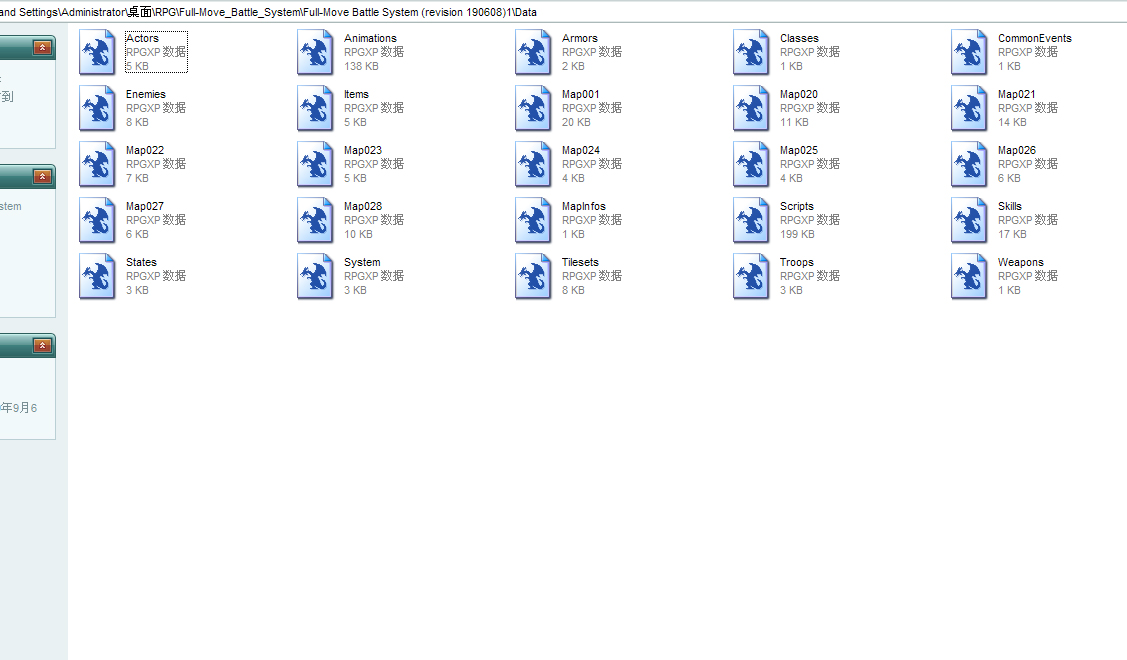
Task: Select the Weapons file icon
Action: click(969, 276)
